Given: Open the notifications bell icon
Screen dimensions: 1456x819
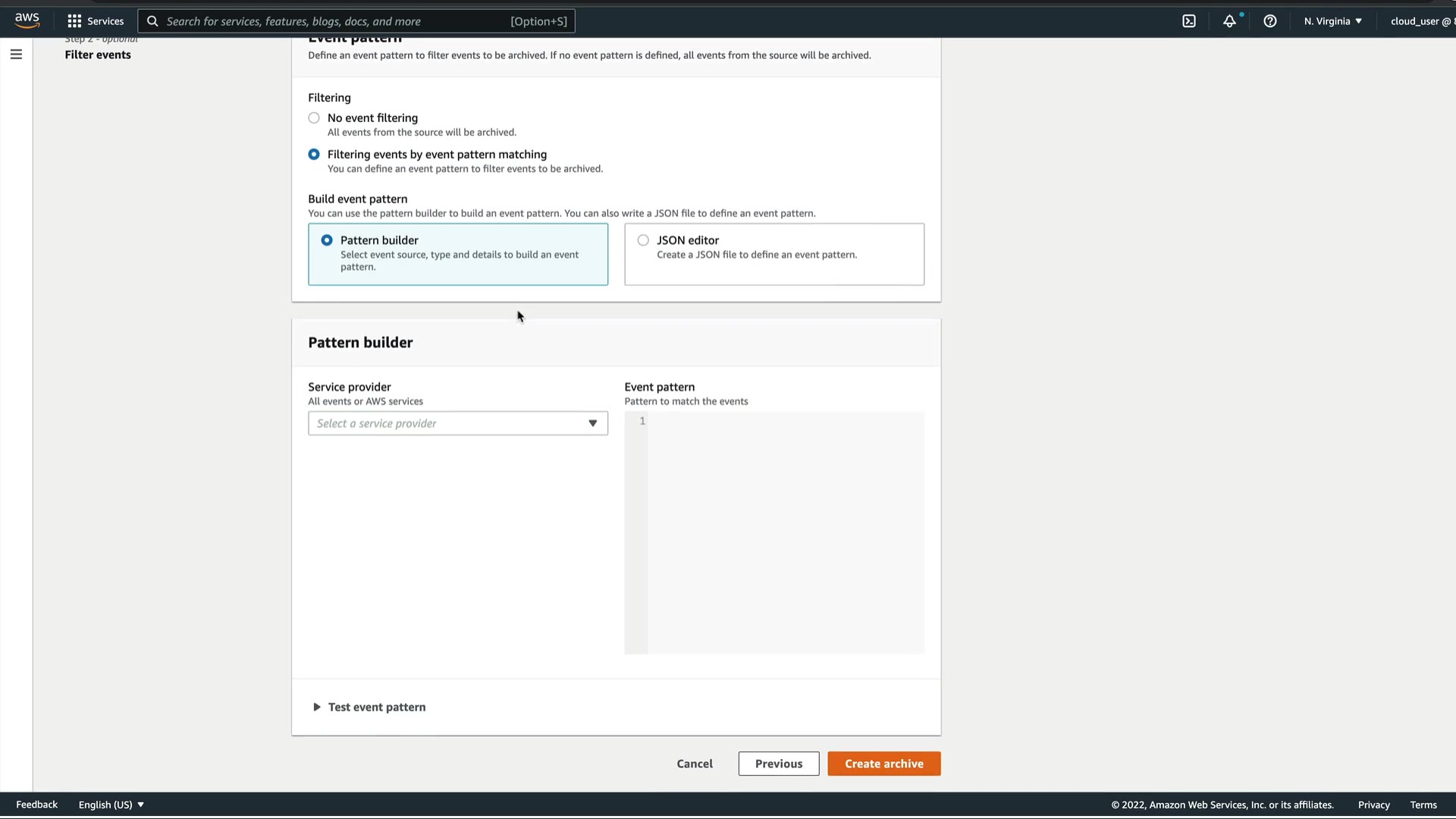Looking at the screenshot, I should pyautogui.click(x=1229, y=21).
